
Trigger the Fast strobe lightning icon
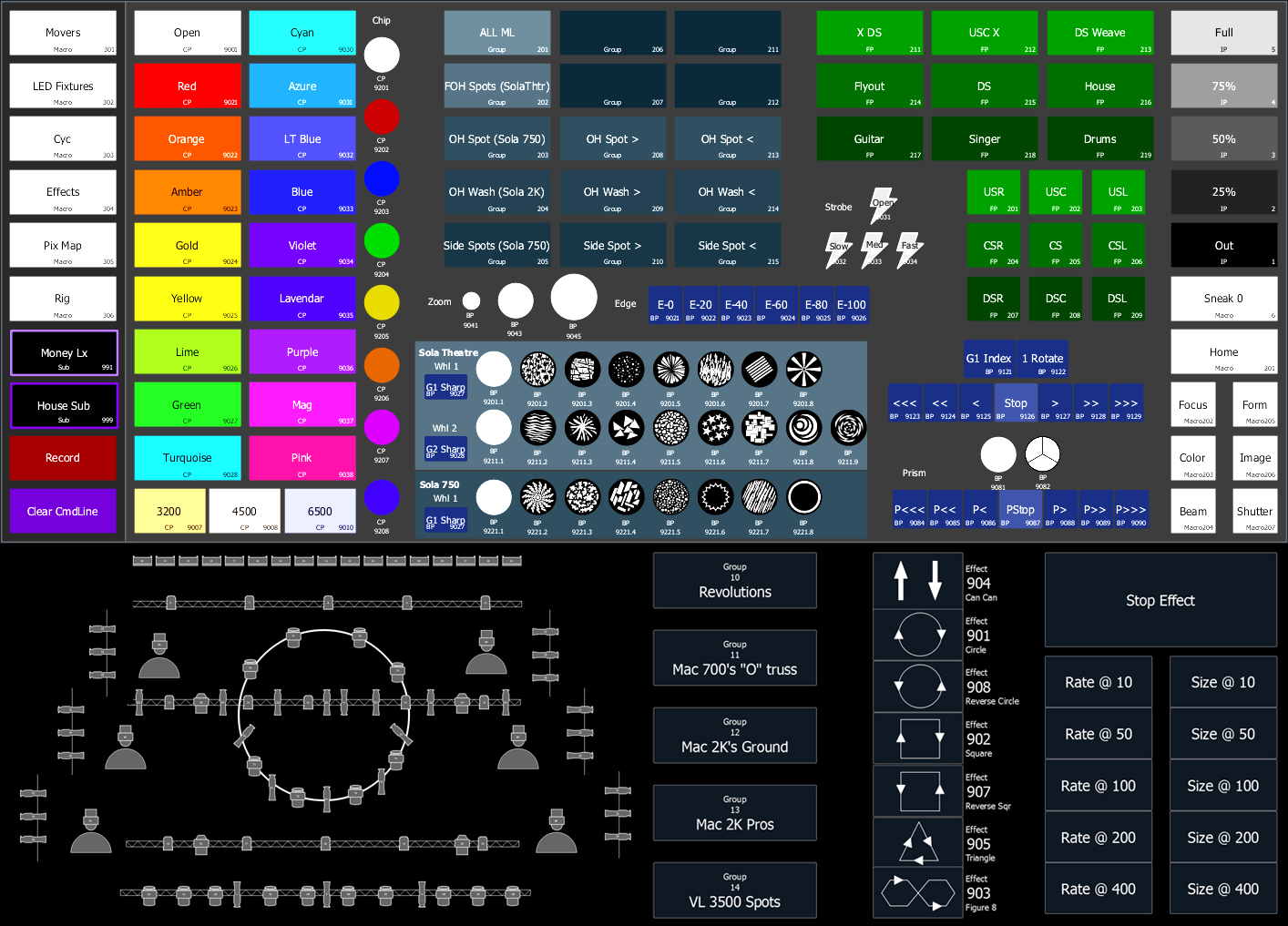point(910,249)
